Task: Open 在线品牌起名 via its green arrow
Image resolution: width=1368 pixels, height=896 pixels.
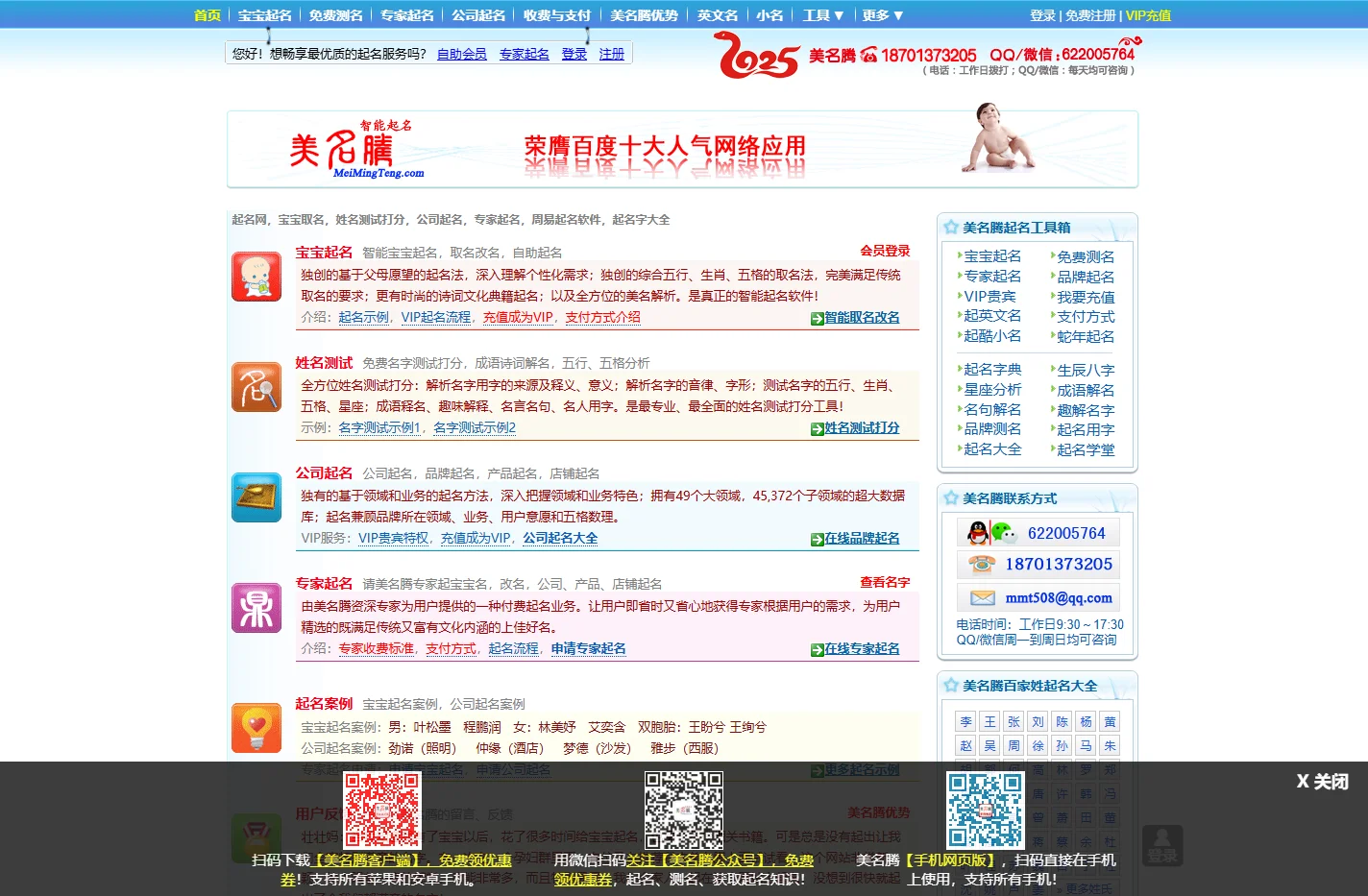Action: click(817, 540)
